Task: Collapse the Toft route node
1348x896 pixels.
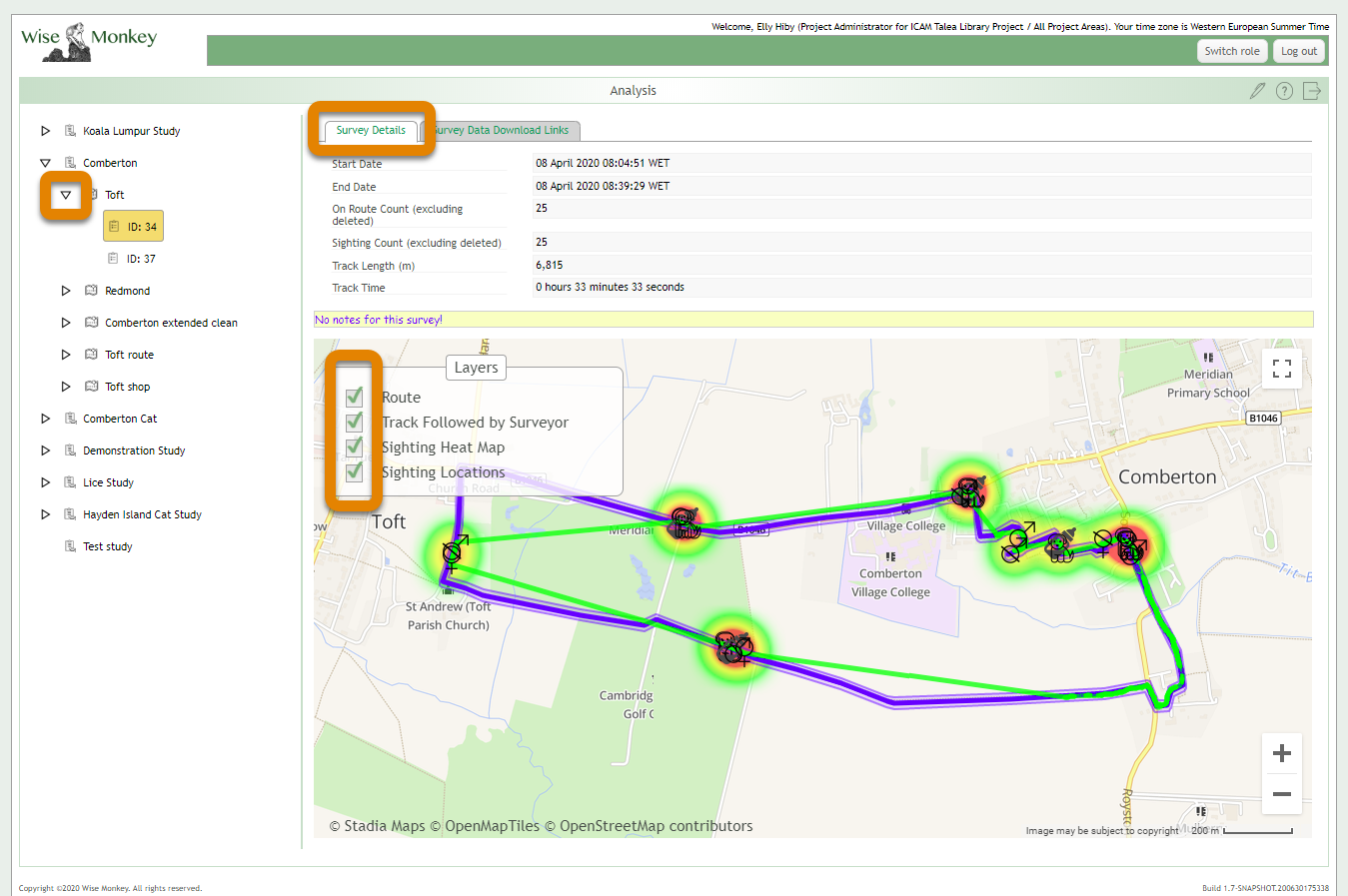Action: 66,195
